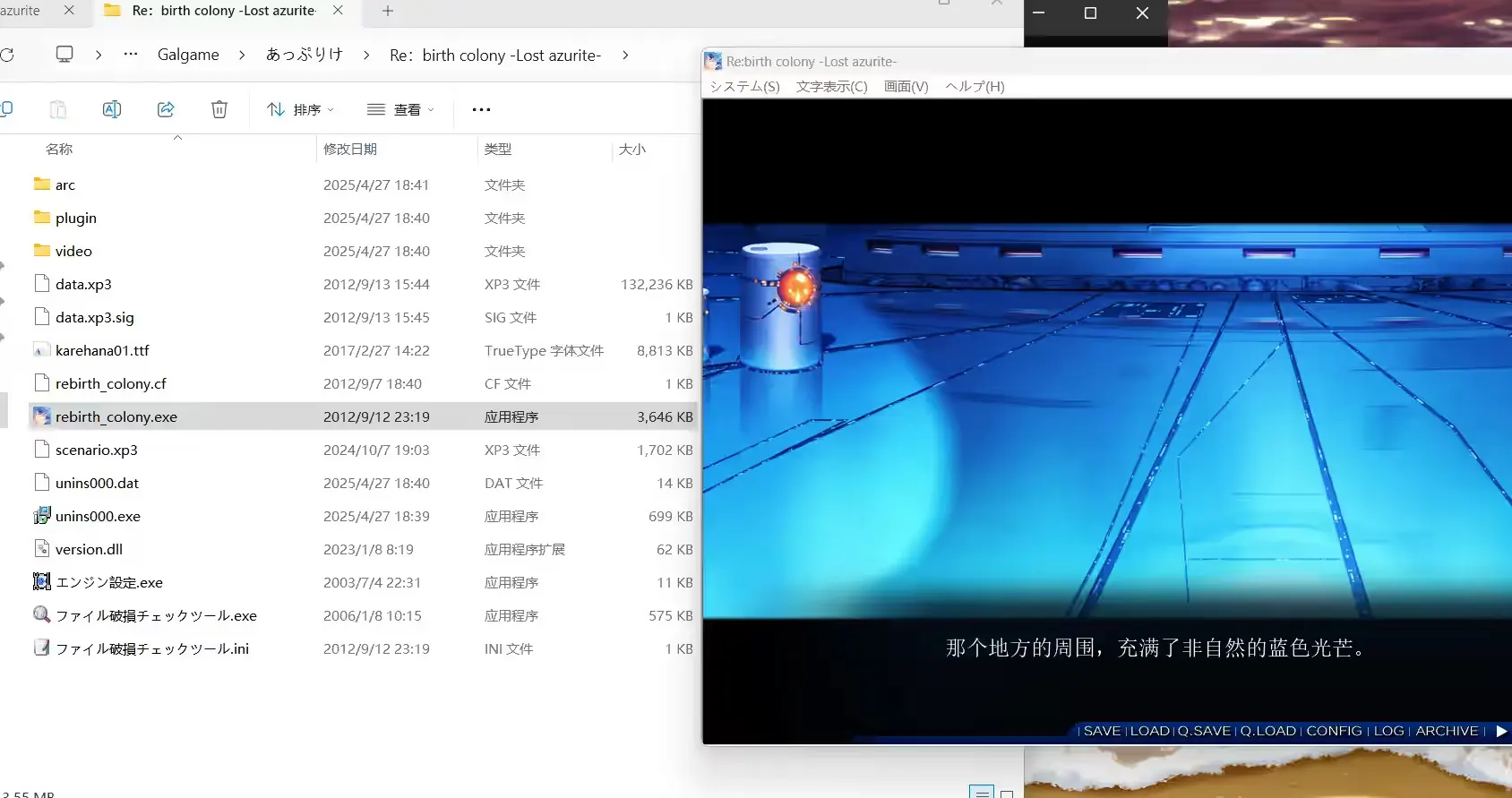
Task: Click the data.xp3 file icon
Action: coord(41,283)
